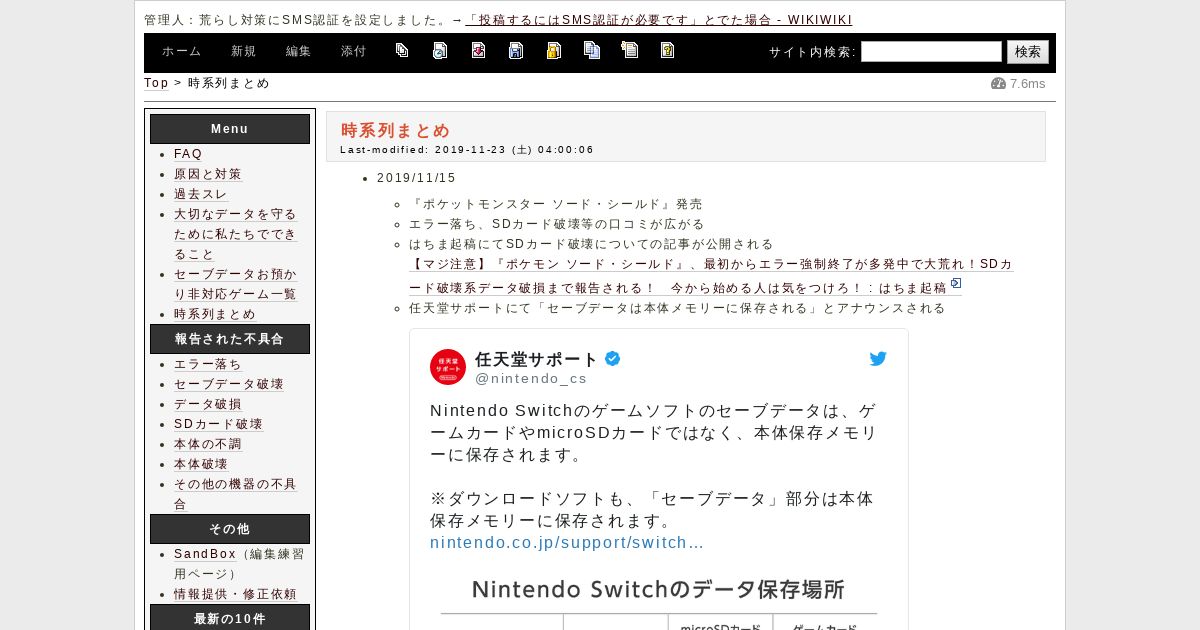This screenshot has width=1200, height=630.
Task: Click the page list icon with sparkle
Action: [629, 50]
